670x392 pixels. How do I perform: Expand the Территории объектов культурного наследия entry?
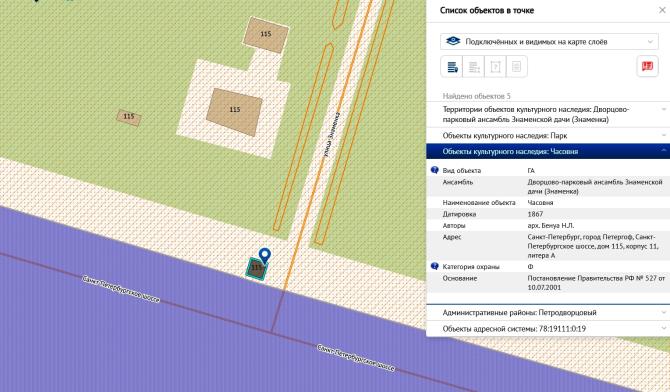[548, 114]
